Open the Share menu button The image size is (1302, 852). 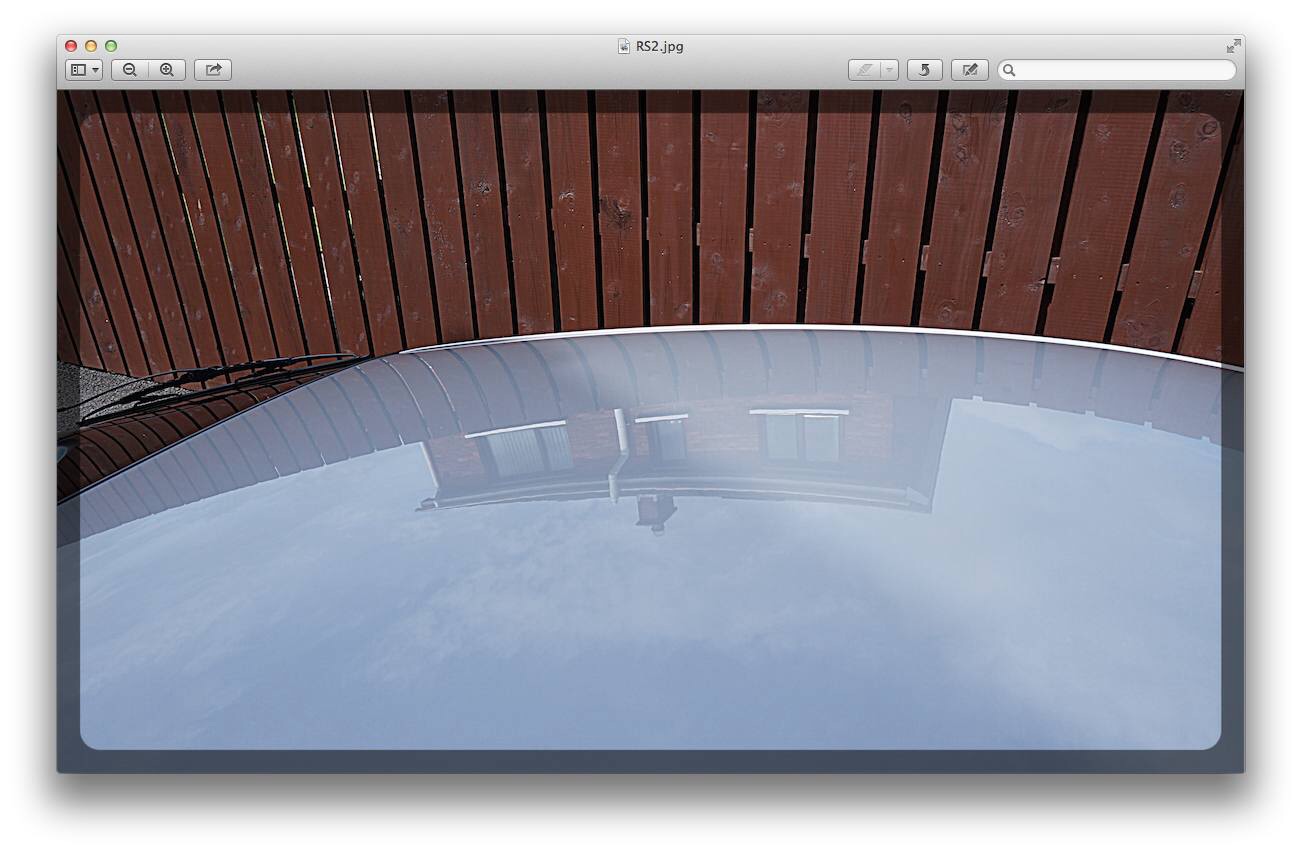point(213,70)
